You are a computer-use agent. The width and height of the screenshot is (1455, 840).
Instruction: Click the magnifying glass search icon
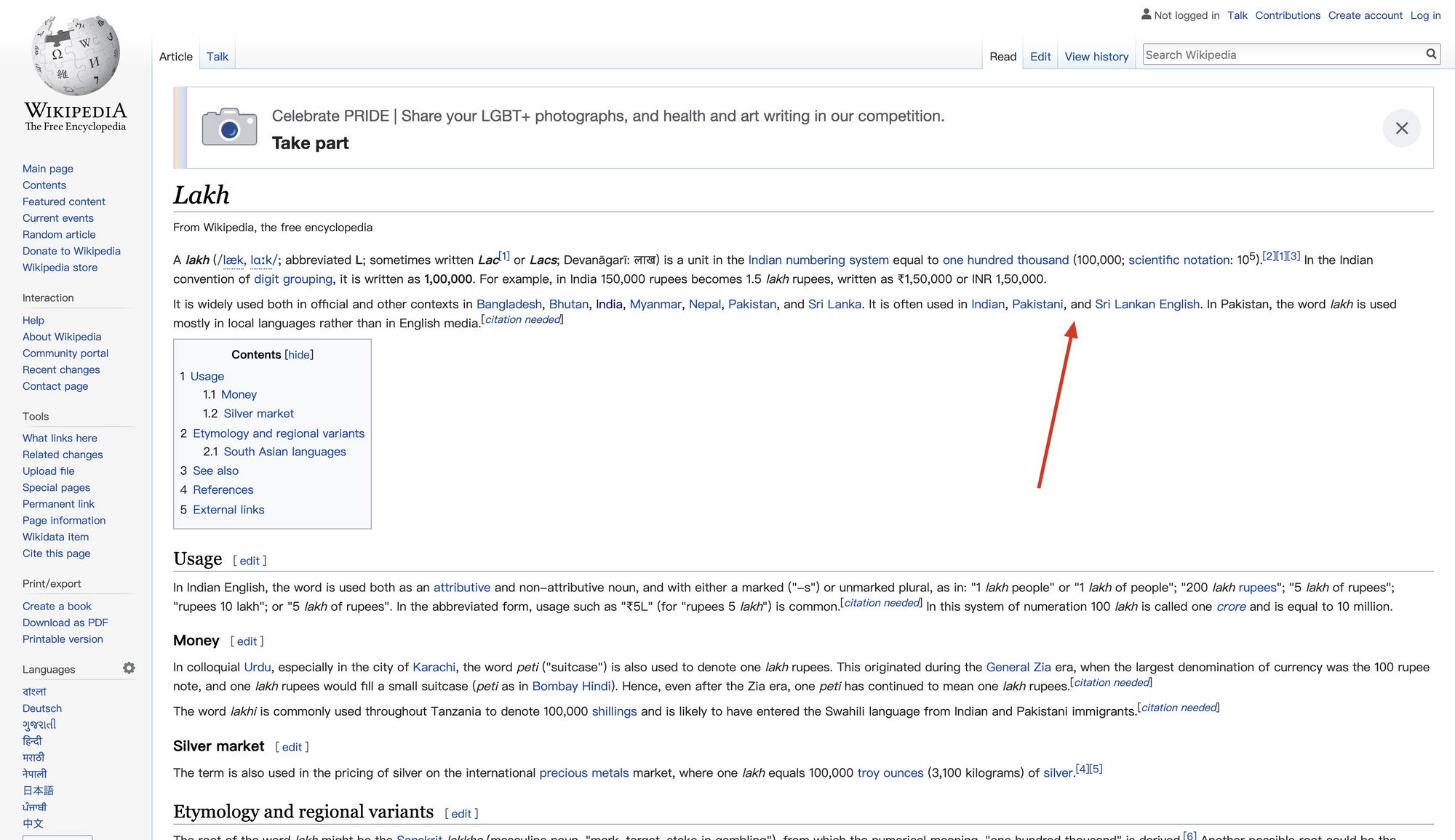pos(1430,55)
